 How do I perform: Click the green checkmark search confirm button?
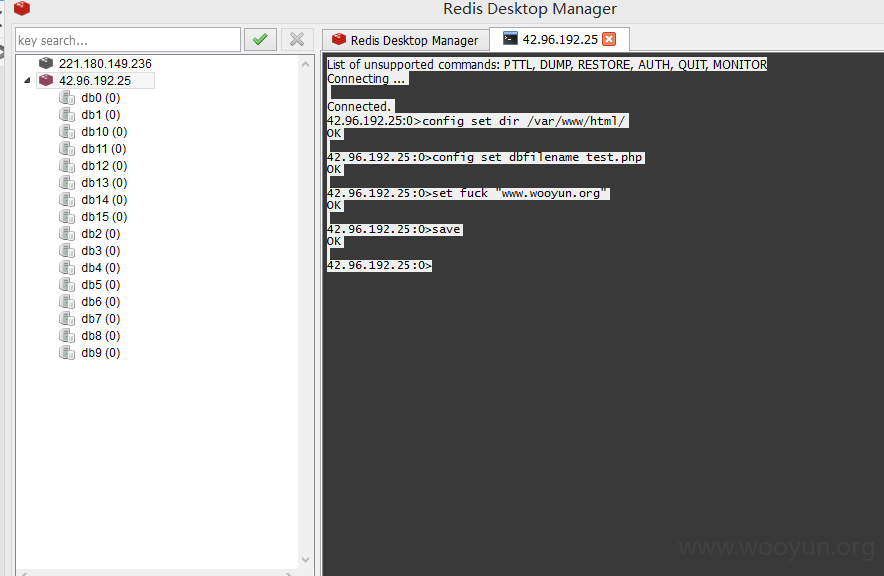[x=260, y=39]
